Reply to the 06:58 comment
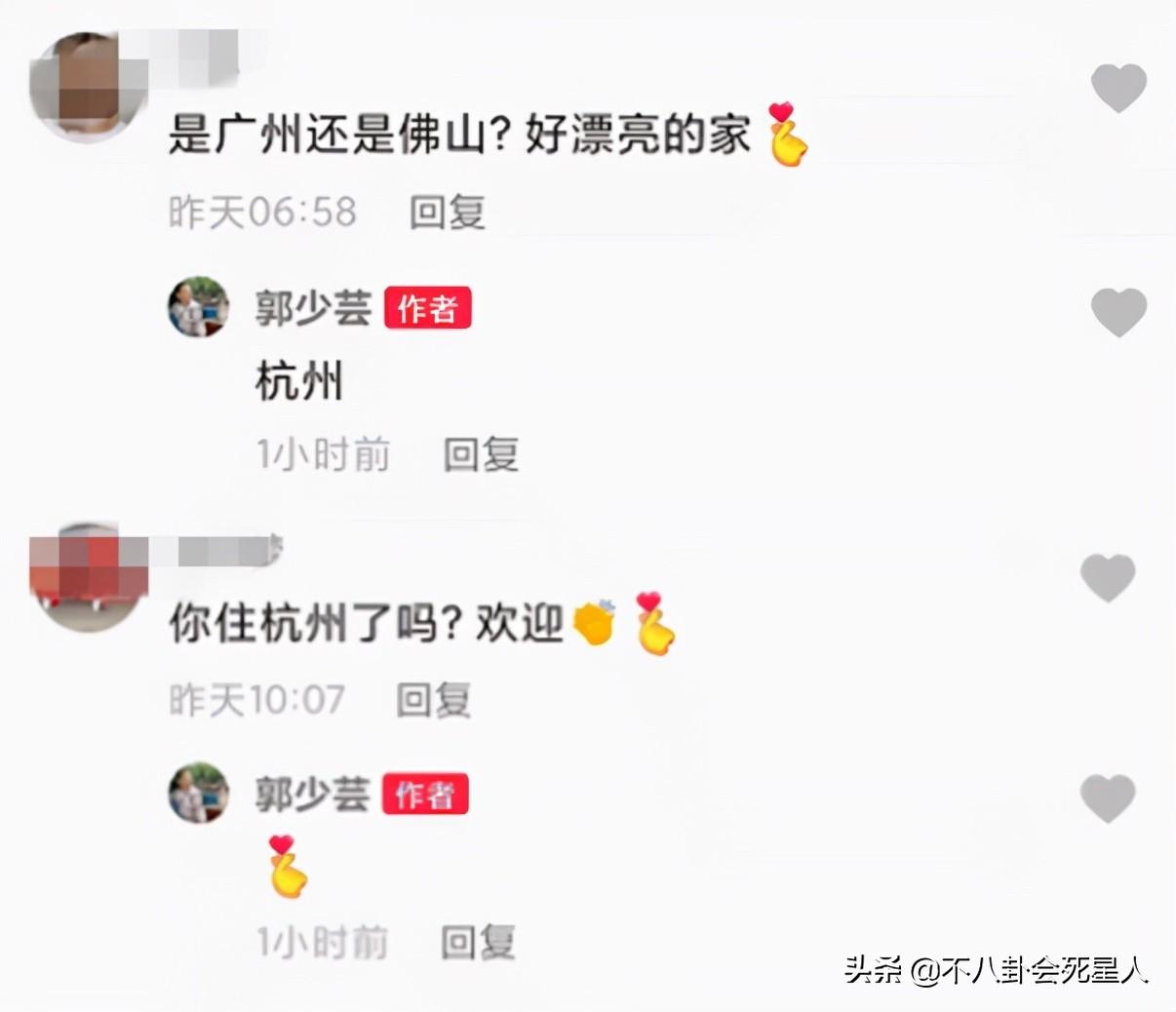Screen dimensions: 1176x1012 [x=448, y=212]
